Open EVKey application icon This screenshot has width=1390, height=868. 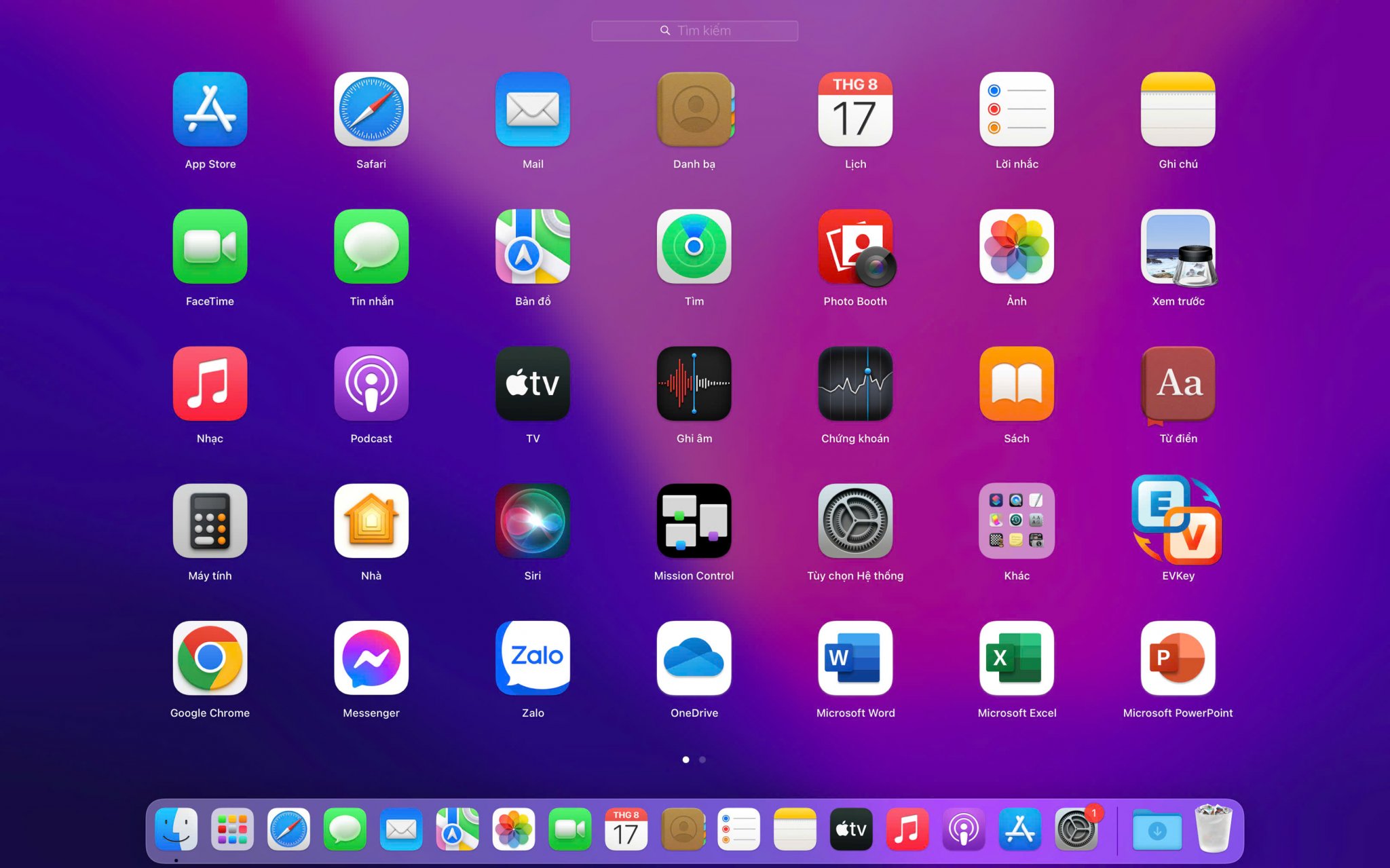click(1178, 521)
